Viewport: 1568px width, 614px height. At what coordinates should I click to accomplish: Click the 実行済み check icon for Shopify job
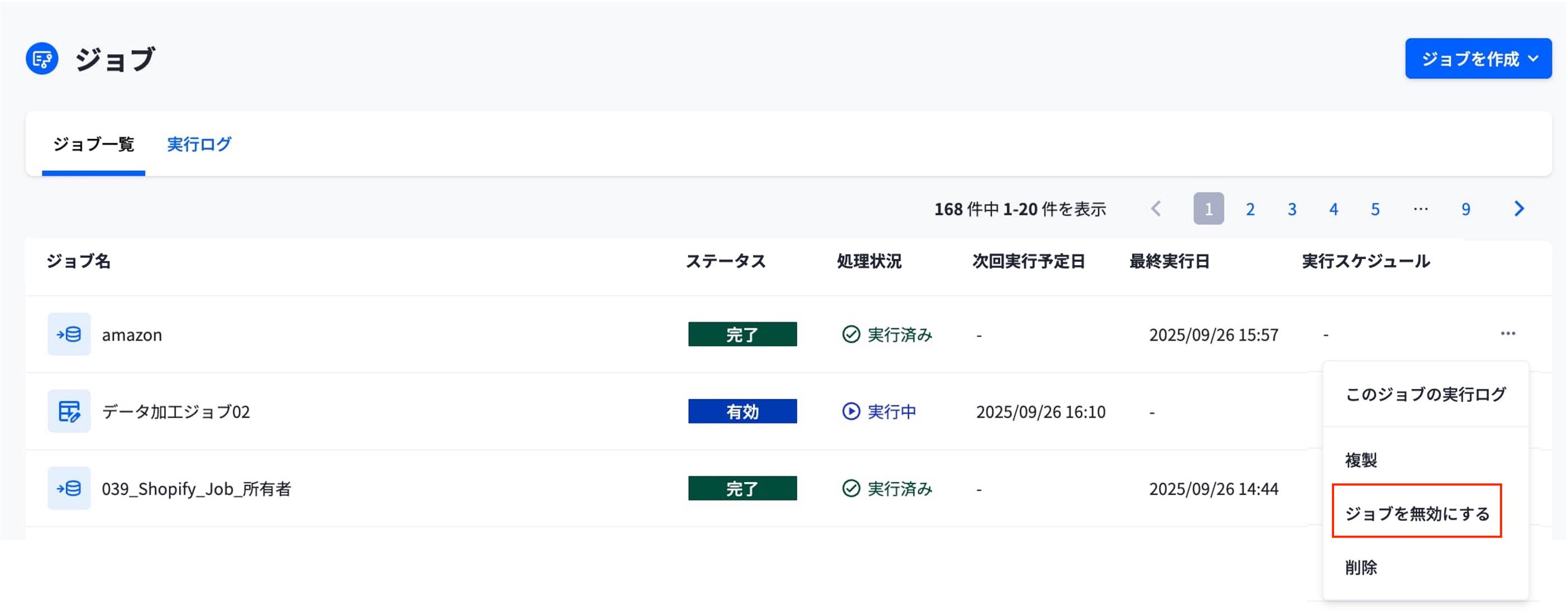click(x=850, y=488)
